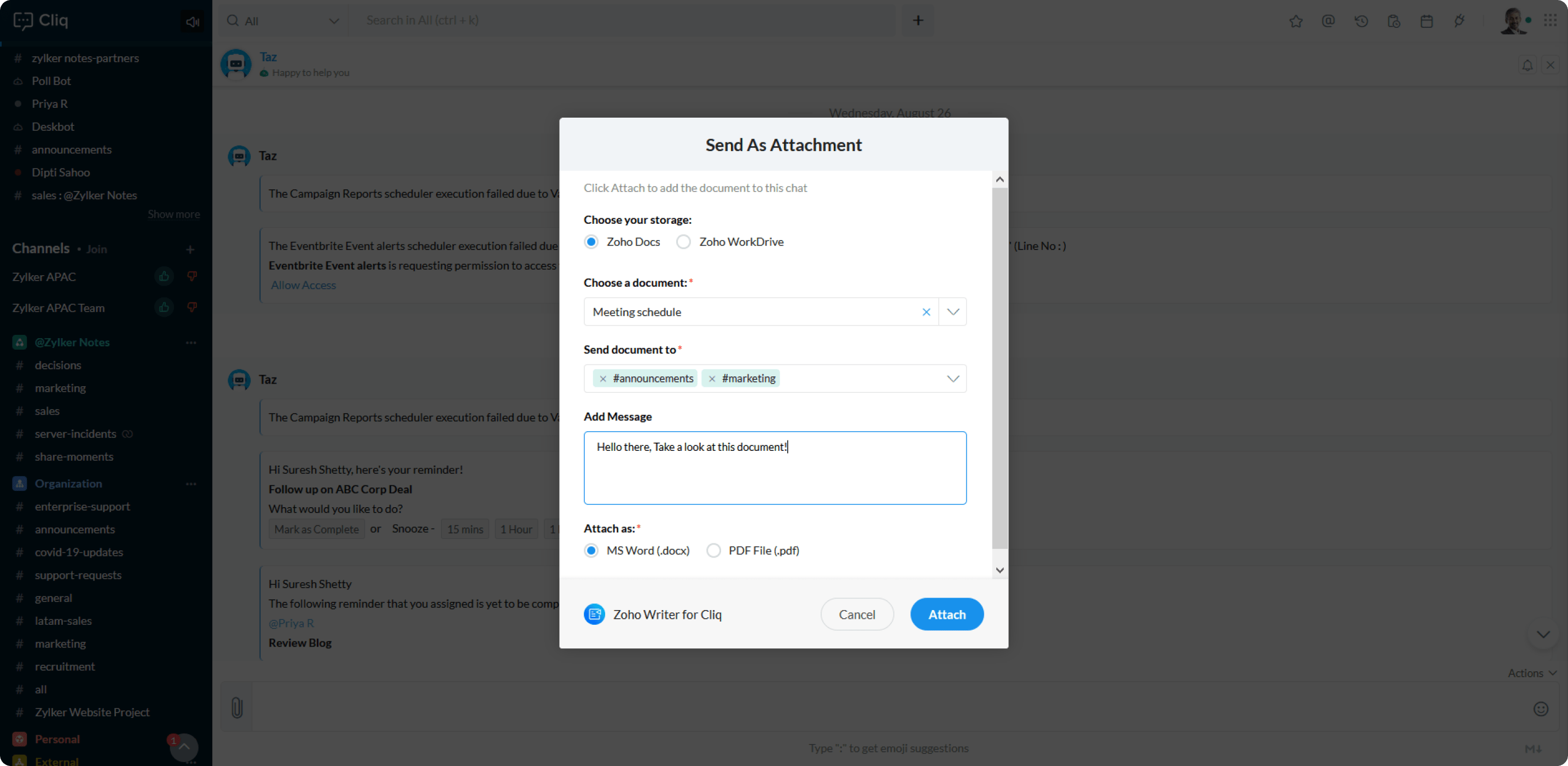Image resolution: width=1568 pixels, height=766 pixels.
Task: Click the dialog scroll down arrow
Action: click(x=1000, y=570)
